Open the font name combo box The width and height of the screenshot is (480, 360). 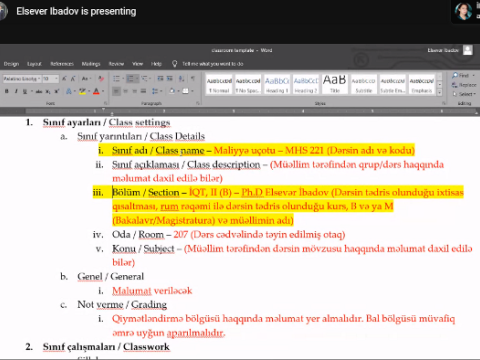click(x=22, y=79)
